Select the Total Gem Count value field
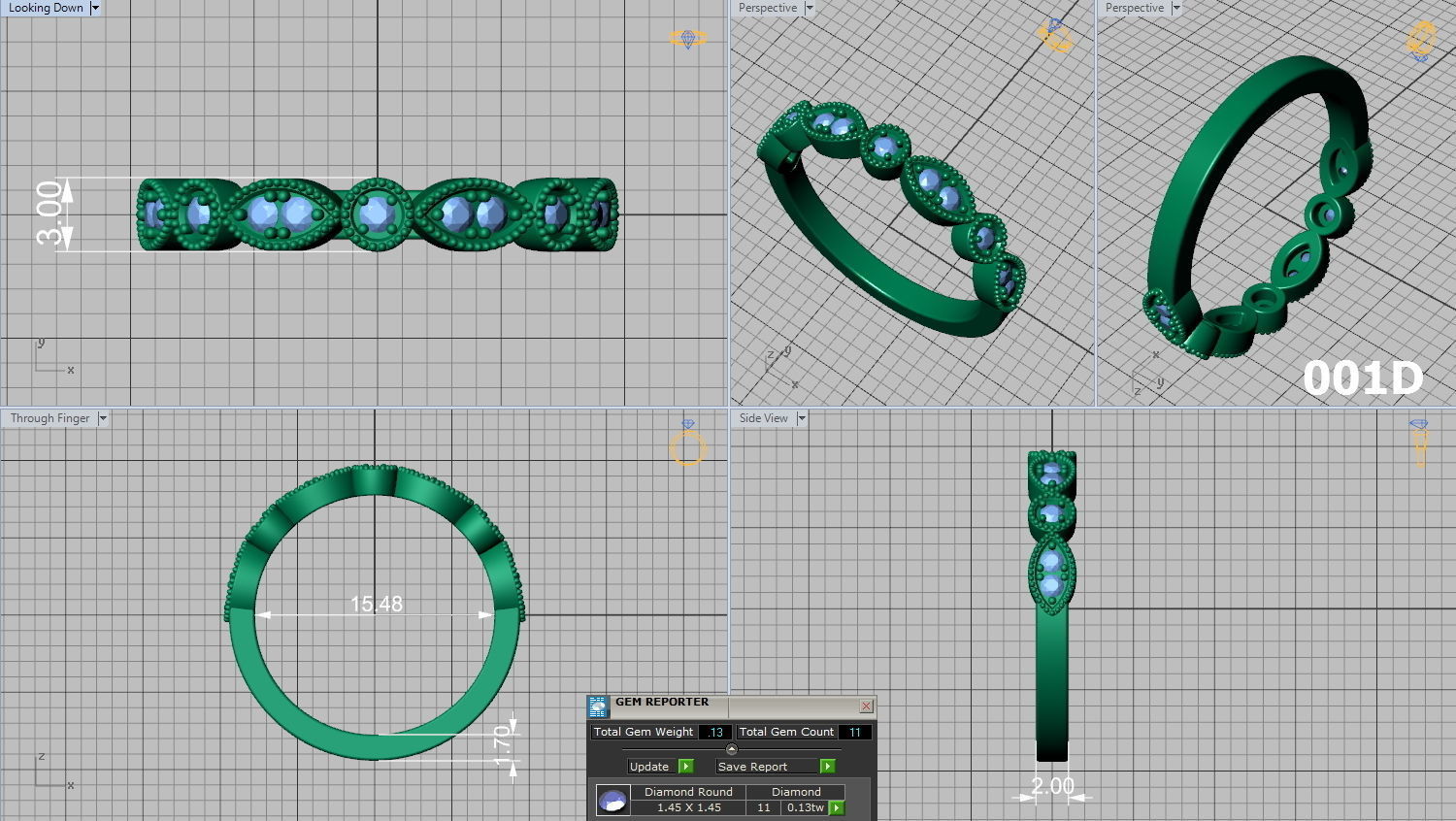 [x=855, y=733]
